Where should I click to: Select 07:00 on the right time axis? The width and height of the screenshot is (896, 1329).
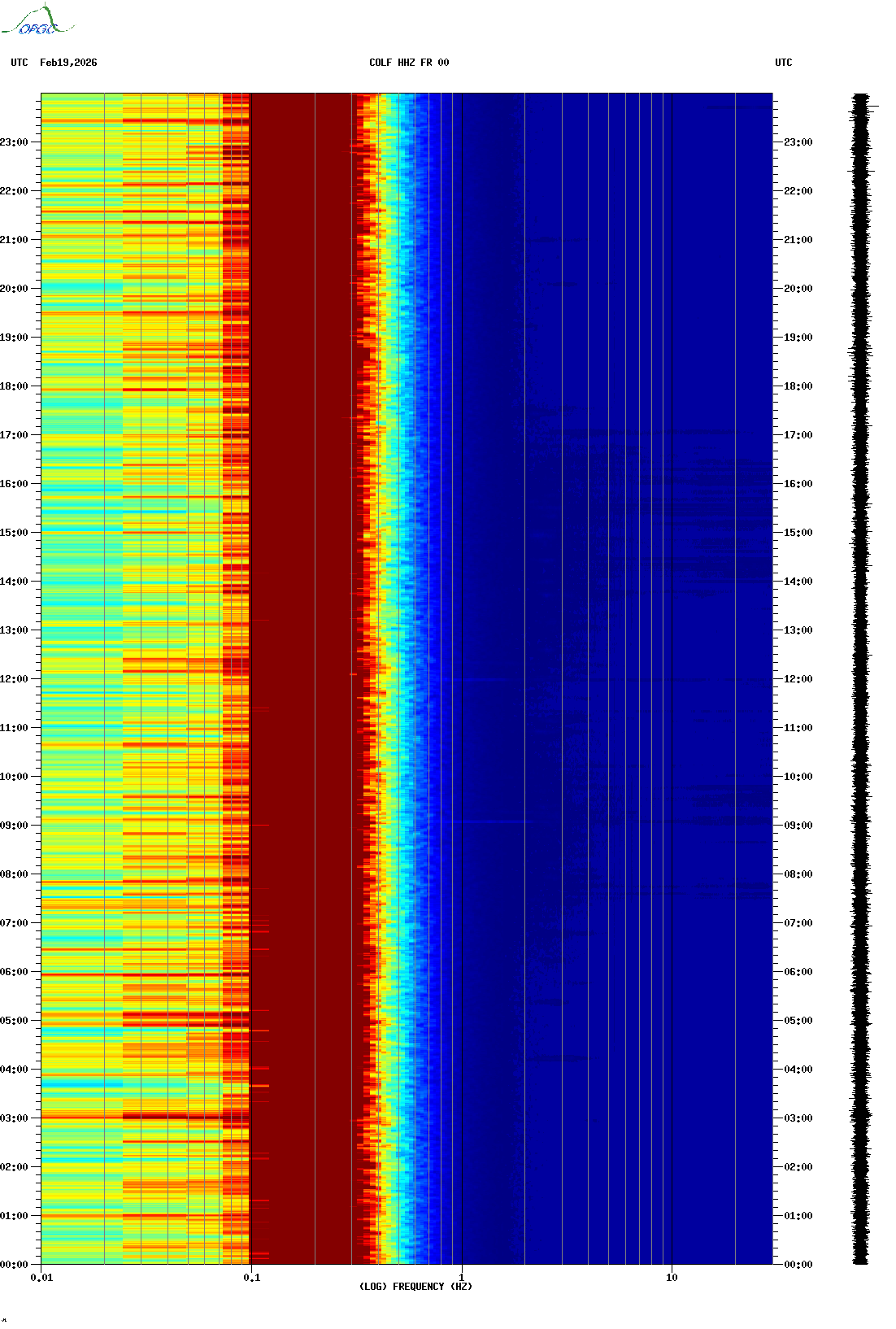(x=798, y=923)
